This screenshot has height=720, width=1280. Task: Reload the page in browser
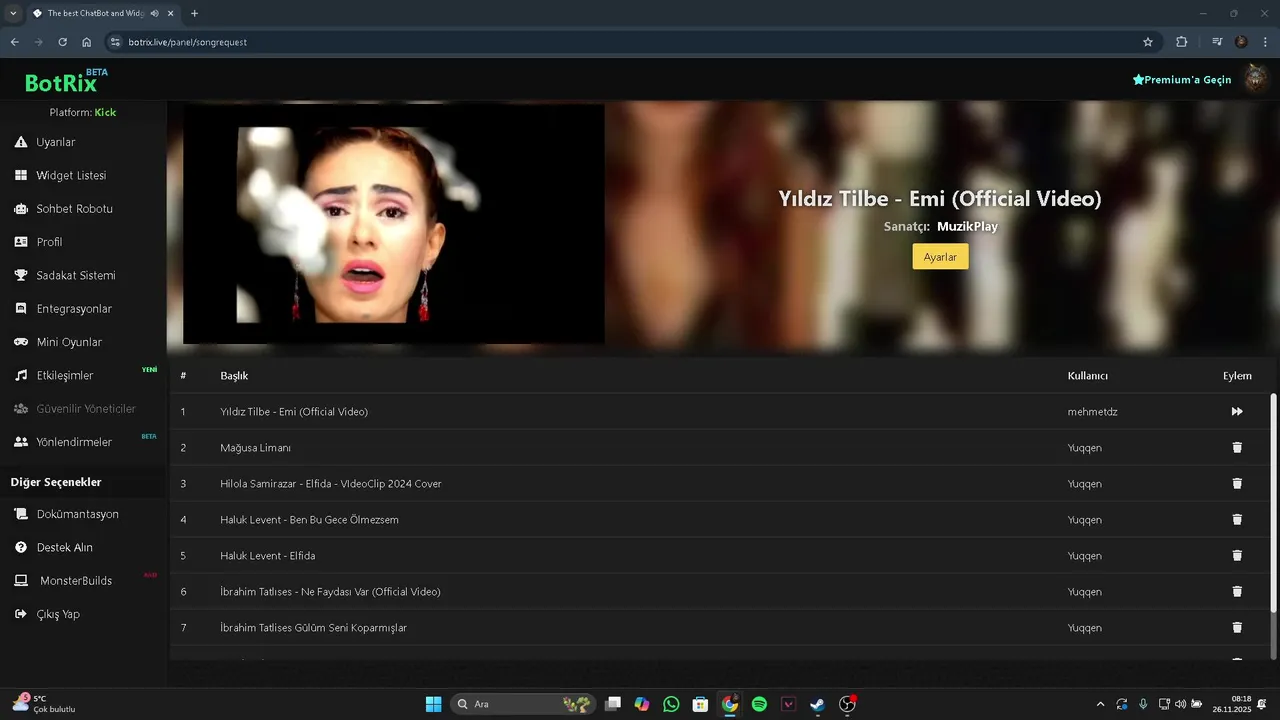(x=62, y=42)
